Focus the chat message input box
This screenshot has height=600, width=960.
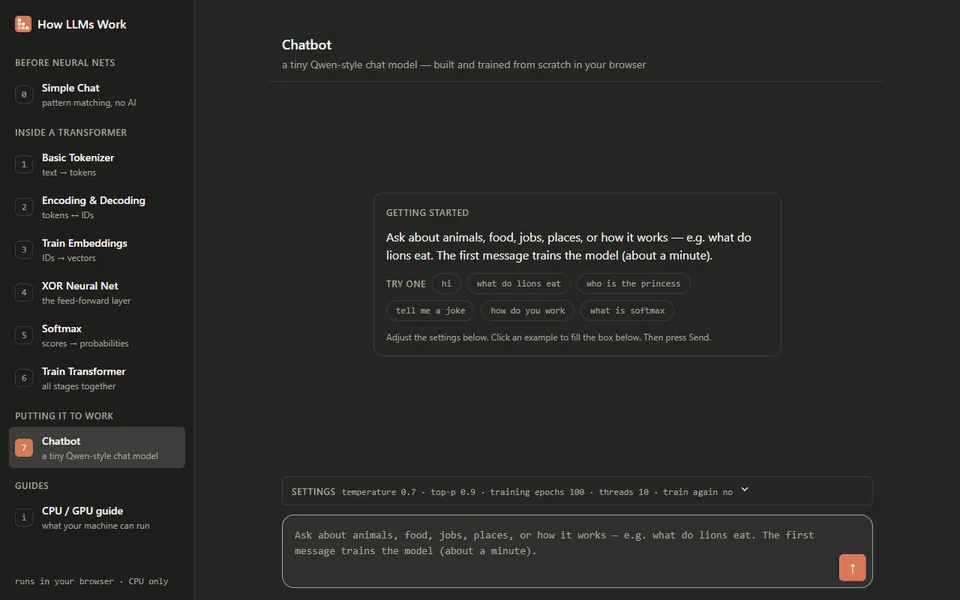(577, 551)
